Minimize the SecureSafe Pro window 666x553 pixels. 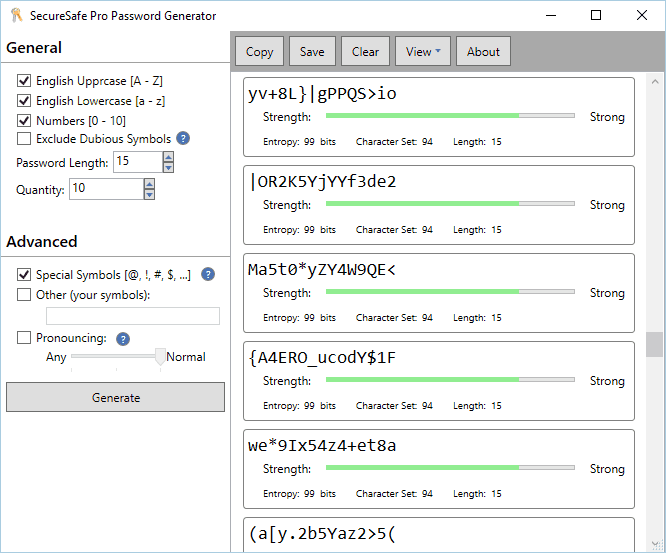[x=551, y=15]
